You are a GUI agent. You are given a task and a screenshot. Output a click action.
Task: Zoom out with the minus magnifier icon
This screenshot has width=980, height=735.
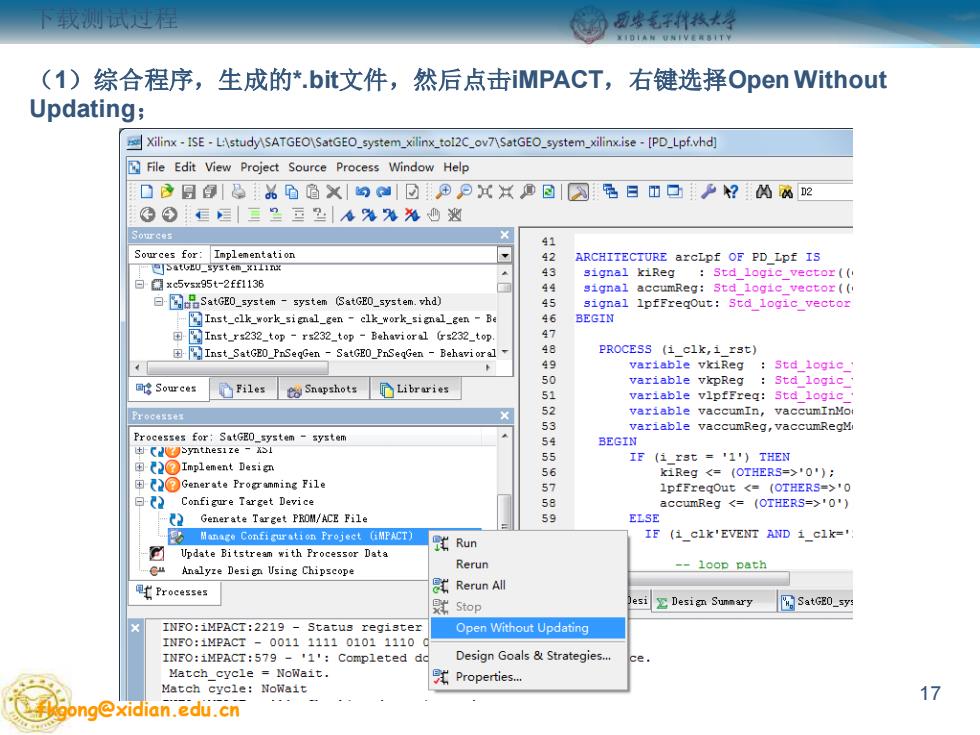(464, 192)
